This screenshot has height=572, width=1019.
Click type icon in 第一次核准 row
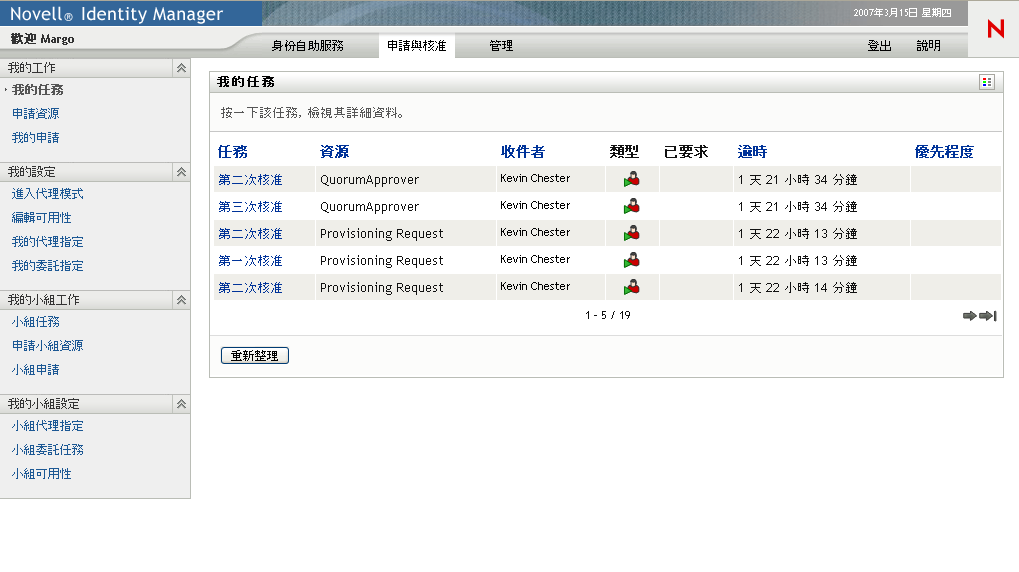pyautogui.click(x=632, y=261)
